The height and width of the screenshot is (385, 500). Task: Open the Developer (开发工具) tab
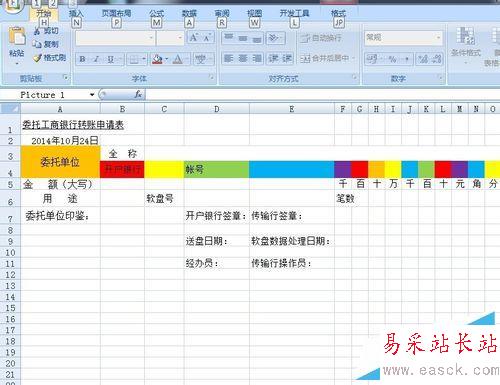(x=294, y=14)
